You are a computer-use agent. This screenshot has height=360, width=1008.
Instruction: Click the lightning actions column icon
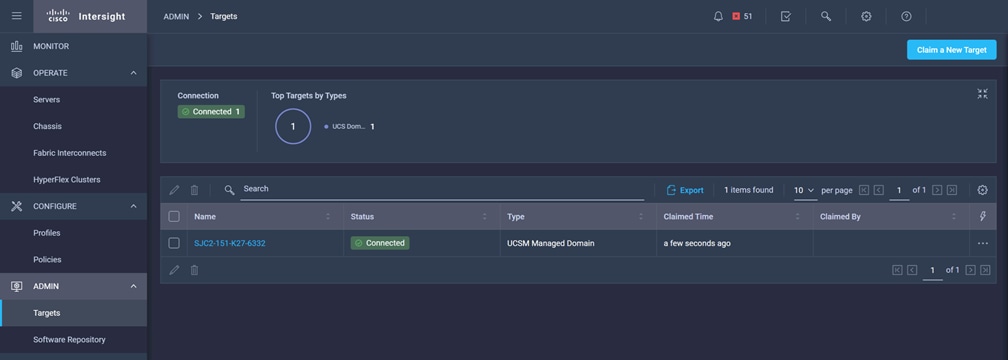point(982,217)
